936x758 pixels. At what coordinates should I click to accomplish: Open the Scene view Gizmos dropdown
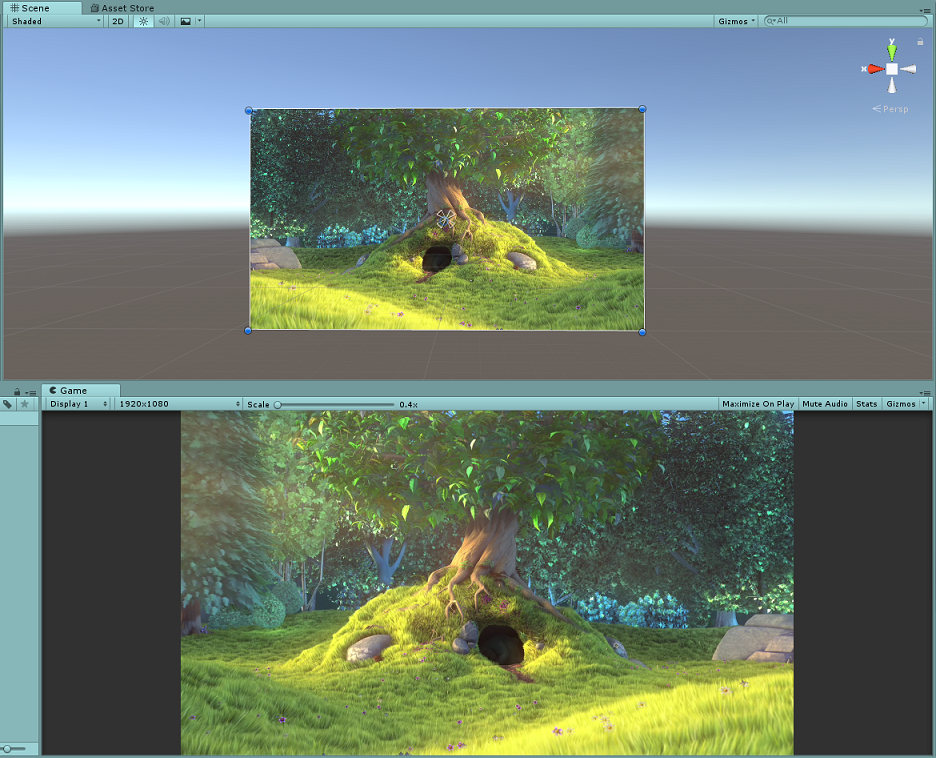[x=737, y=21]
